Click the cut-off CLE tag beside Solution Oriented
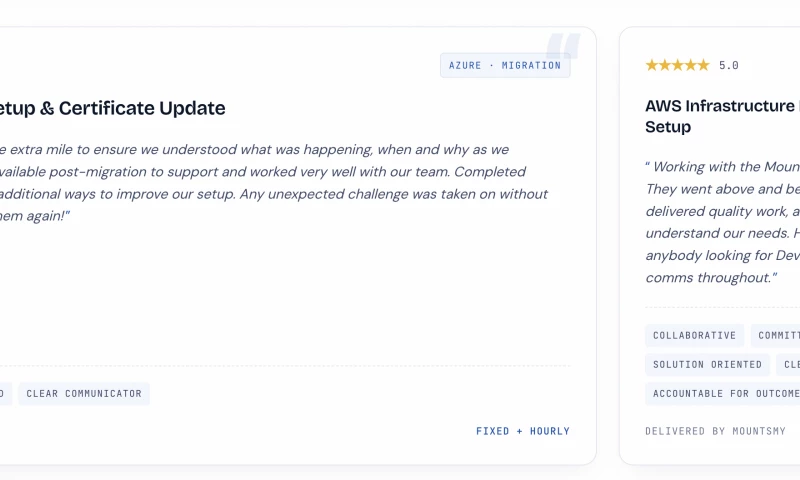This screenshot has height=480, width=800. (788, 364)
